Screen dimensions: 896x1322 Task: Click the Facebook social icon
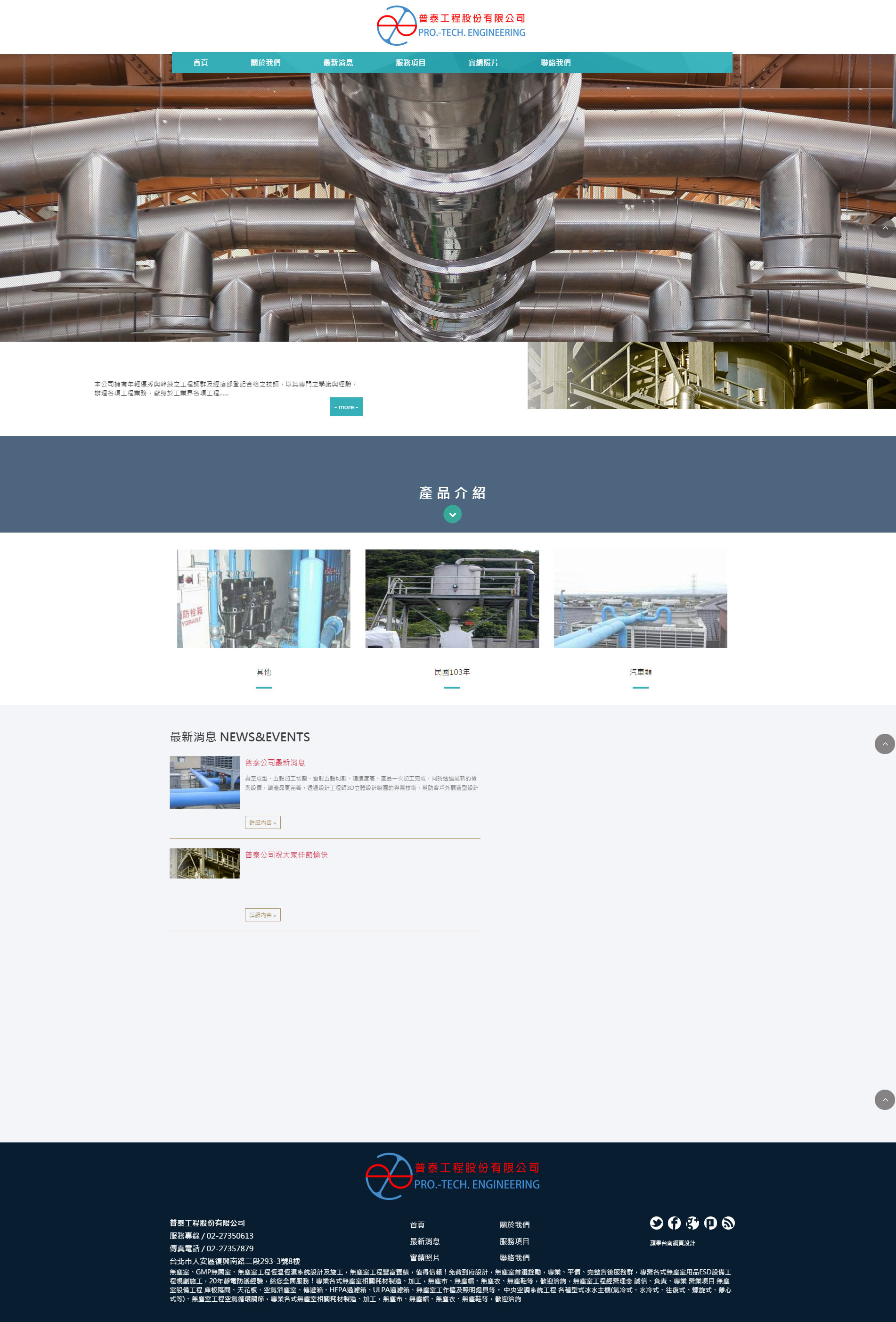[x=674, y=1223]
